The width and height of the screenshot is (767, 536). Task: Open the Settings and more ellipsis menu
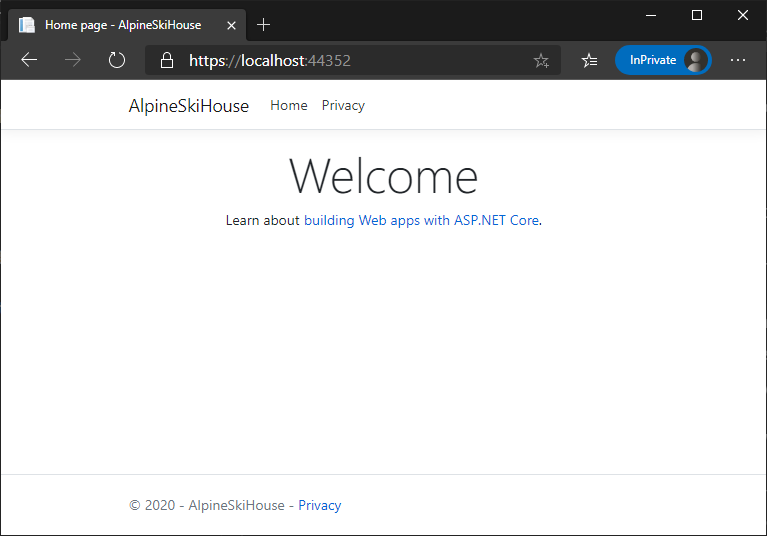(738, 60)
